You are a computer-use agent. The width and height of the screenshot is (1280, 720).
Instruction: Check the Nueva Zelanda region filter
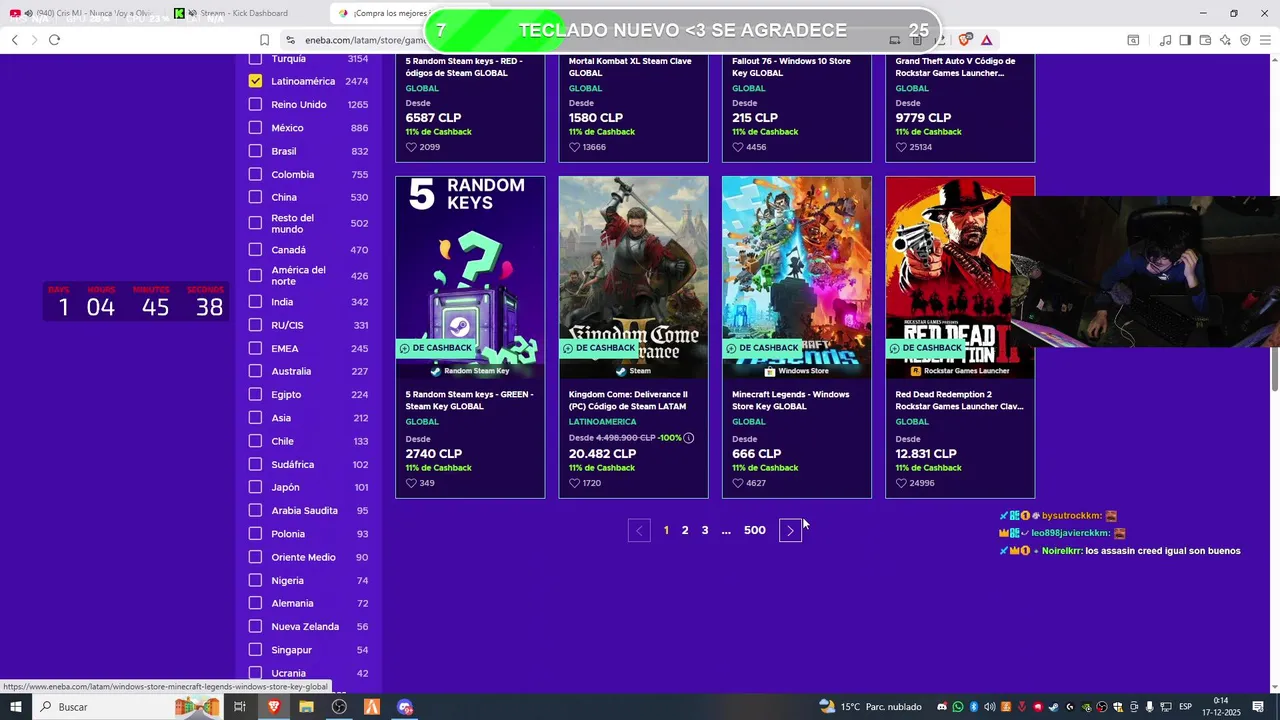(x=255, y=626)
